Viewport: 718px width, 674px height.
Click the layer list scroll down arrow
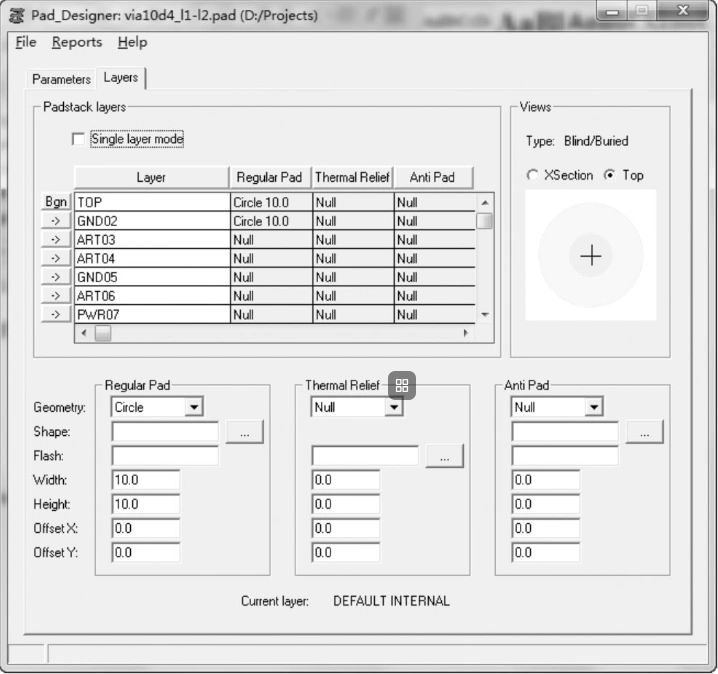485,315
